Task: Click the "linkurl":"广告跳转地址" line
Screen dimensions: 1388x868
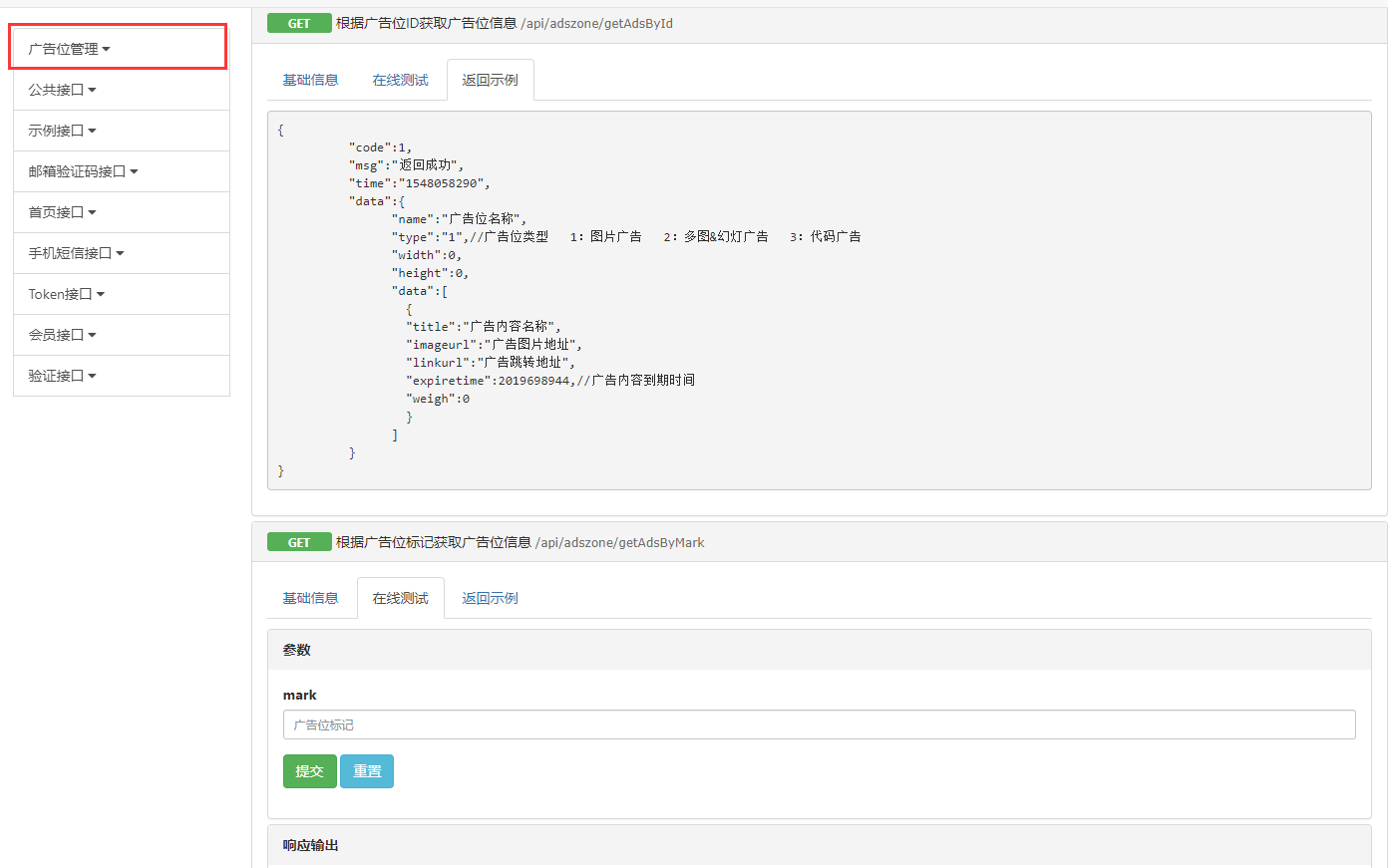Action: click(x=491, y=363)
